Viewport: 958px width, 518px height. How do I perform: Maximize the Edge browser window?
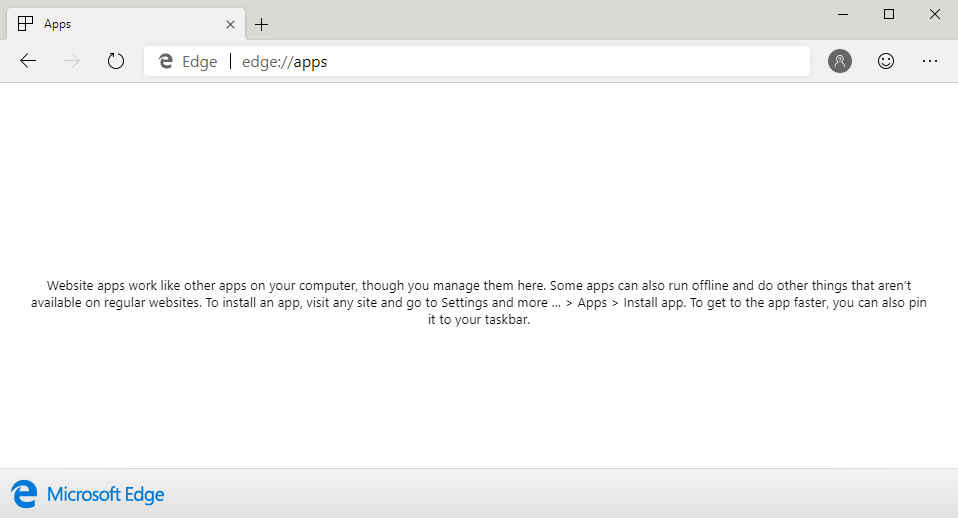pyautogui.click(x=889, y=14)
